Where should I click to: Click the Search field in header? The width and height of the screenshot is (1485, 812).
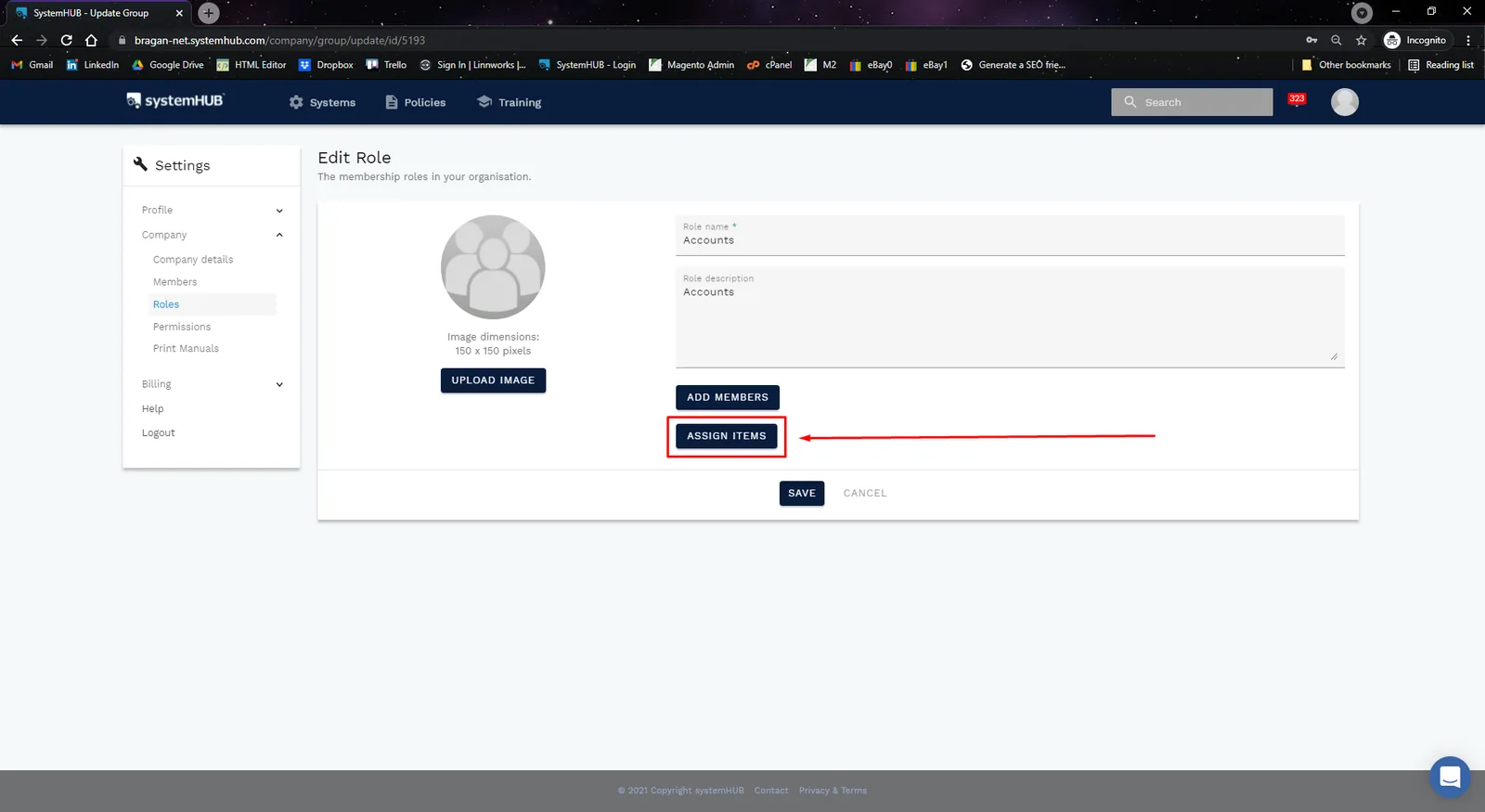coord(1192,102)
